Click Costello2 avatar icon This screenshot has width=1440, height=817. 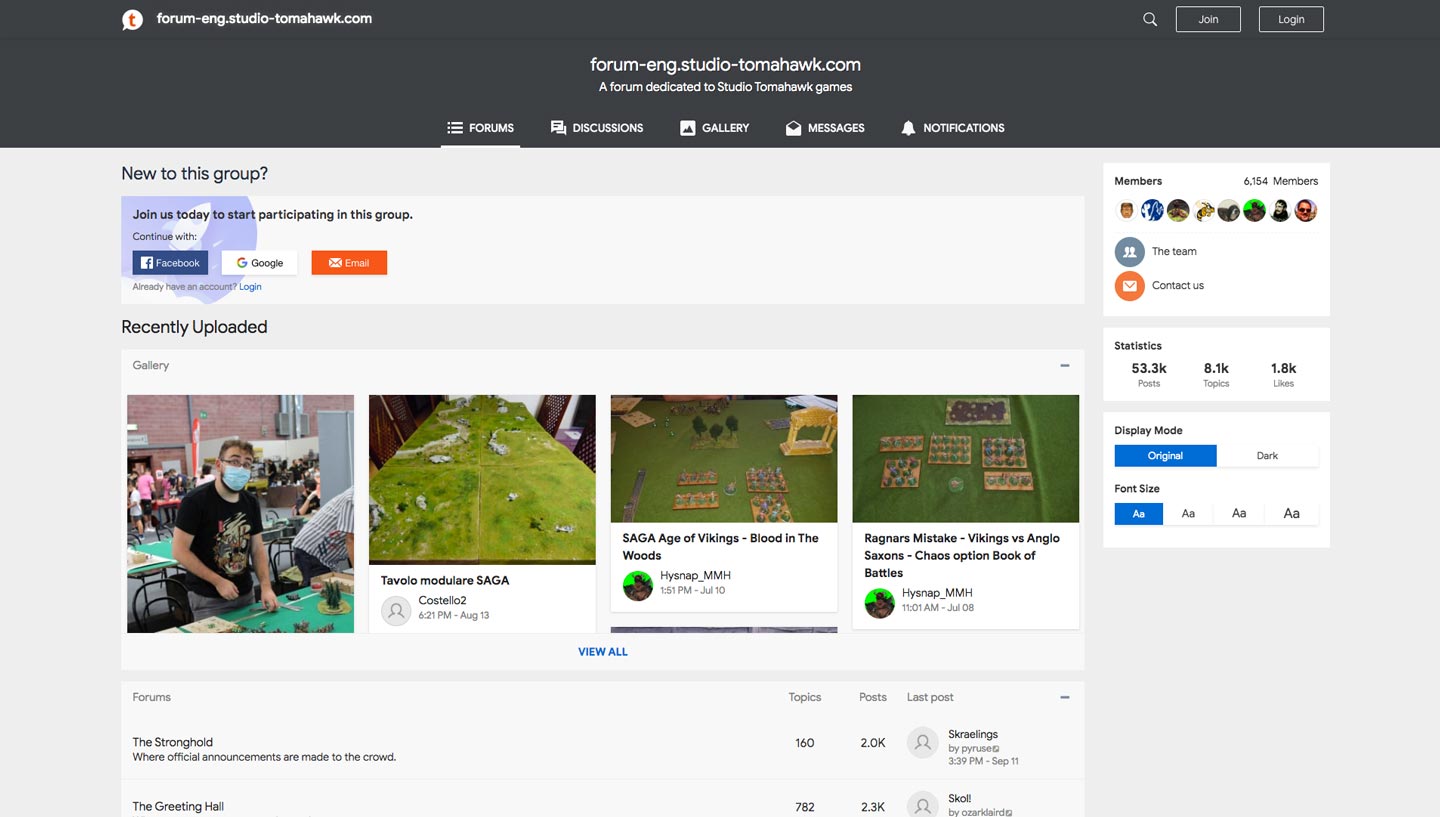(396, 609)
